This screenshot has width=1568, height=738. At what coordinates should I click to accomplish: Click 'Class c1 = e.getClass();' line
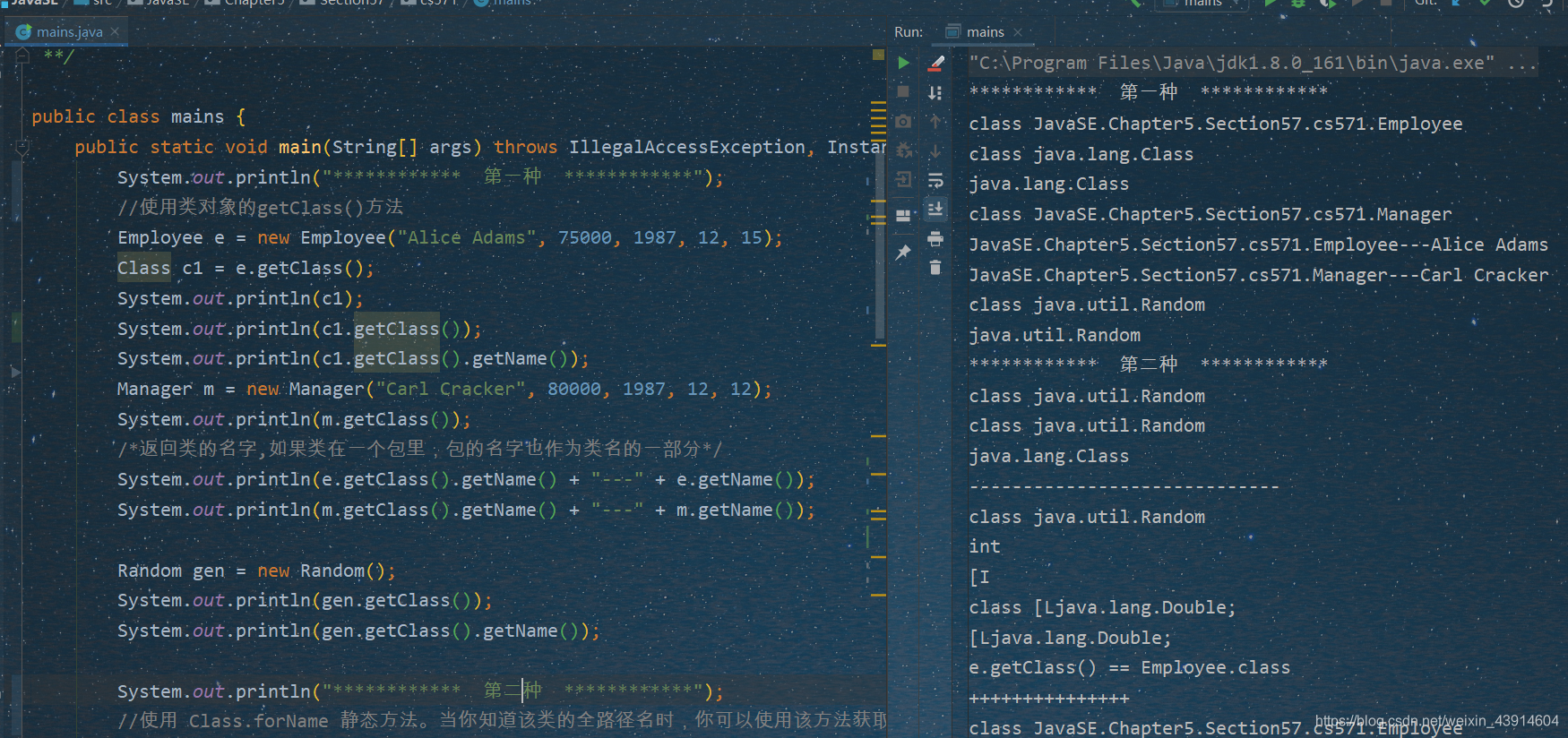pyautogui.click(x=246, y=268)
